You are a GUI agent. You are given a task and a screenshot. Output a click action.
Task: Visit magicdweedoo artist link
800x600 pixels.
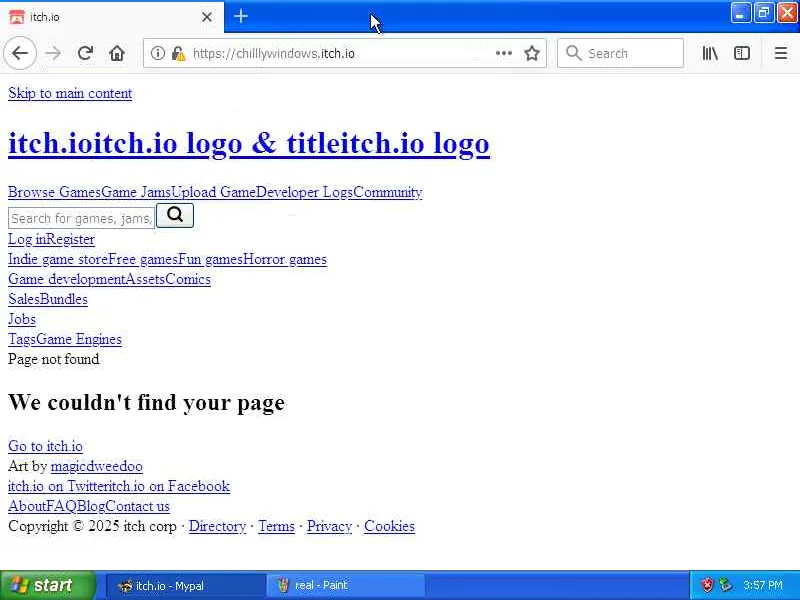coord(97,466)
